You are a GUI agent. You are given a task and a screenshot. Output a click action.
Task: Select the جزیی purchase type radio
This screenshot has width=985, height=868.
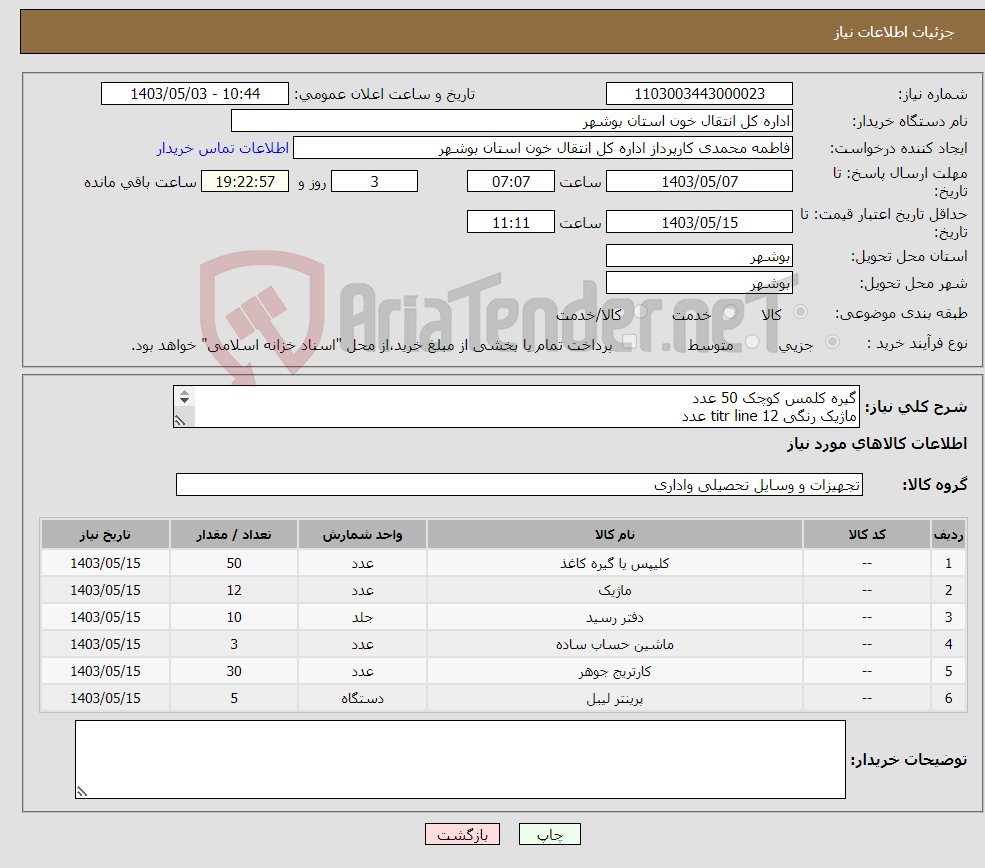(832, 342)
